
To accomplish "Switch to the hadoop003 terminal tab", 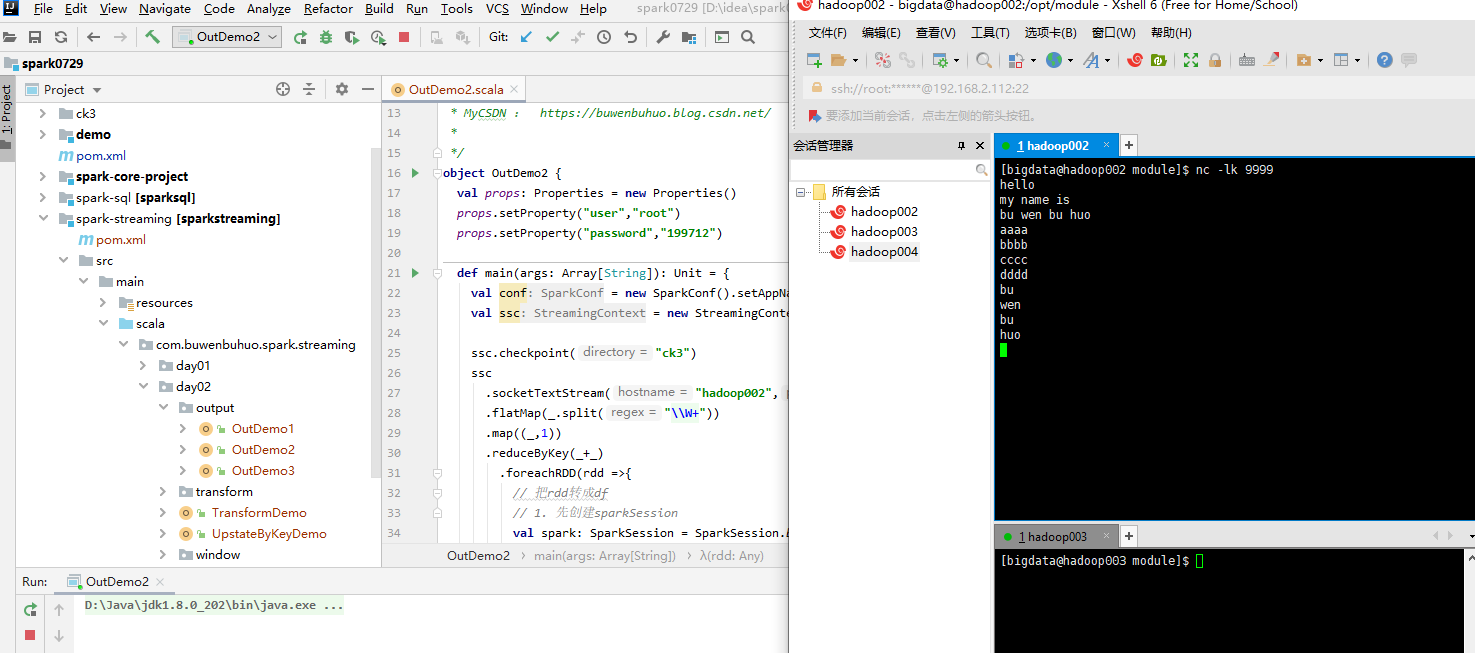I will point(1056,537).
